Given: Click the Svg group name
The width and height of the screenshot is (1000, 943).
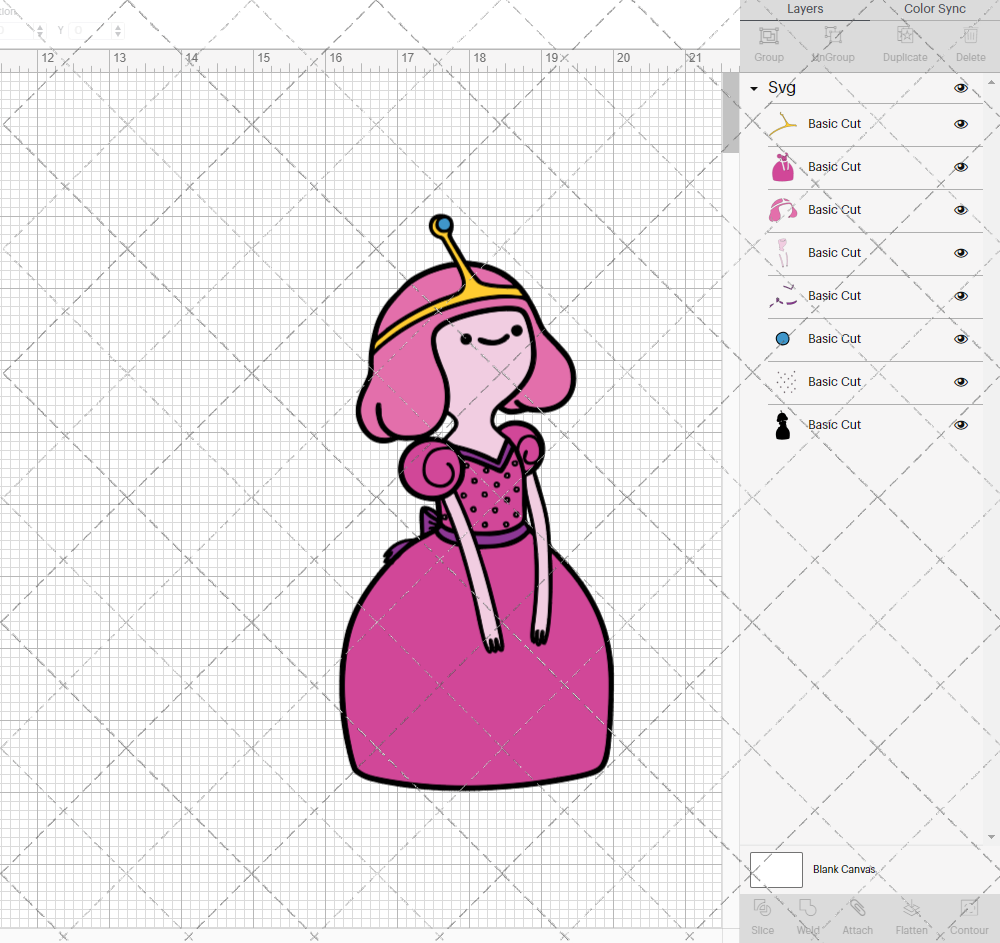Looking at the screenshot, I should 781,87.
